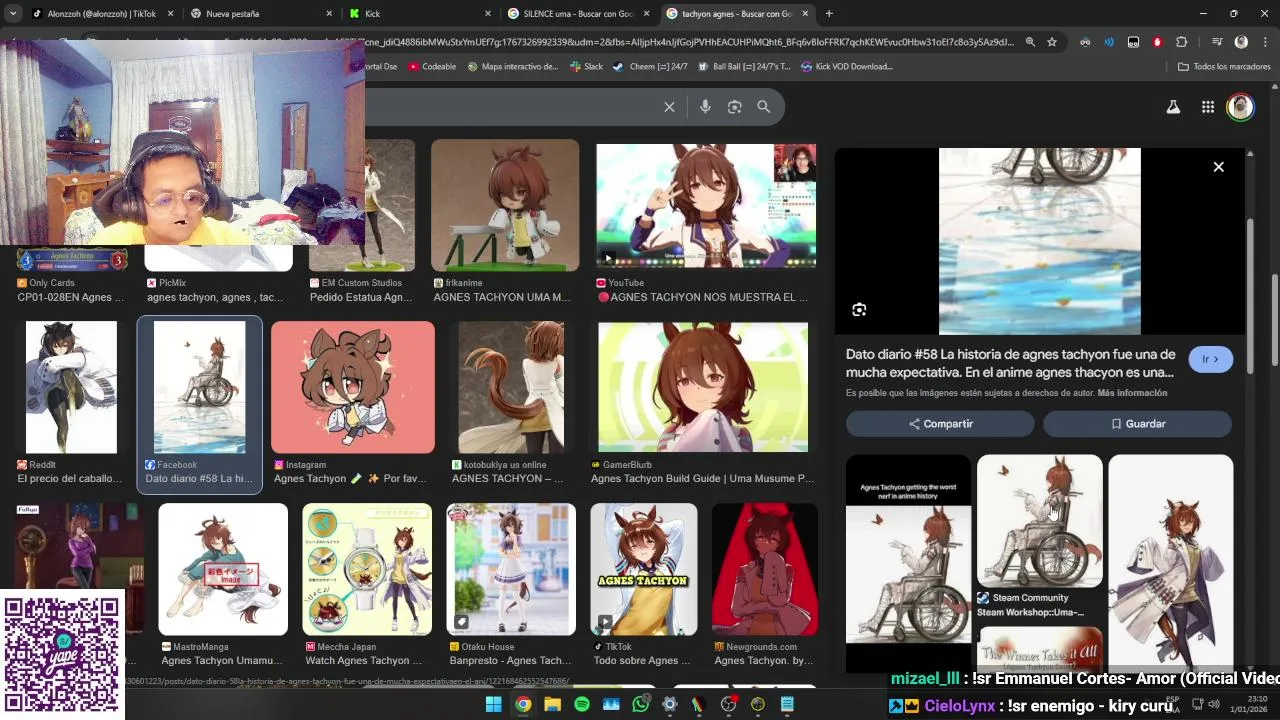
Task: Open the Chrome profile avatar in toolbar
Action: click(1241, 42)
